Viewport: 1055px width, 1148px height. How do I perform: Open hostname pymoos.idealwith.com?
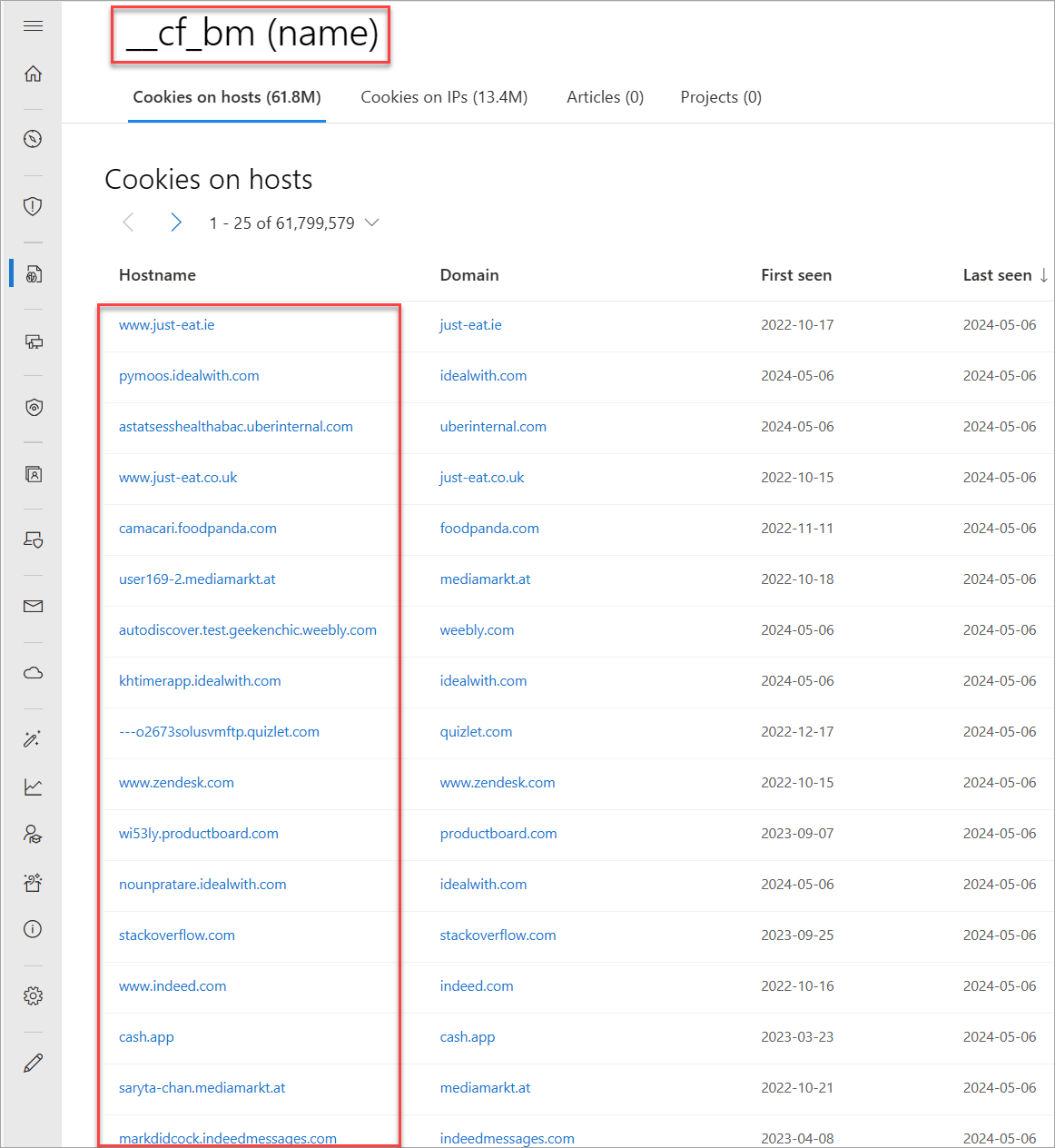pos(189,376)
